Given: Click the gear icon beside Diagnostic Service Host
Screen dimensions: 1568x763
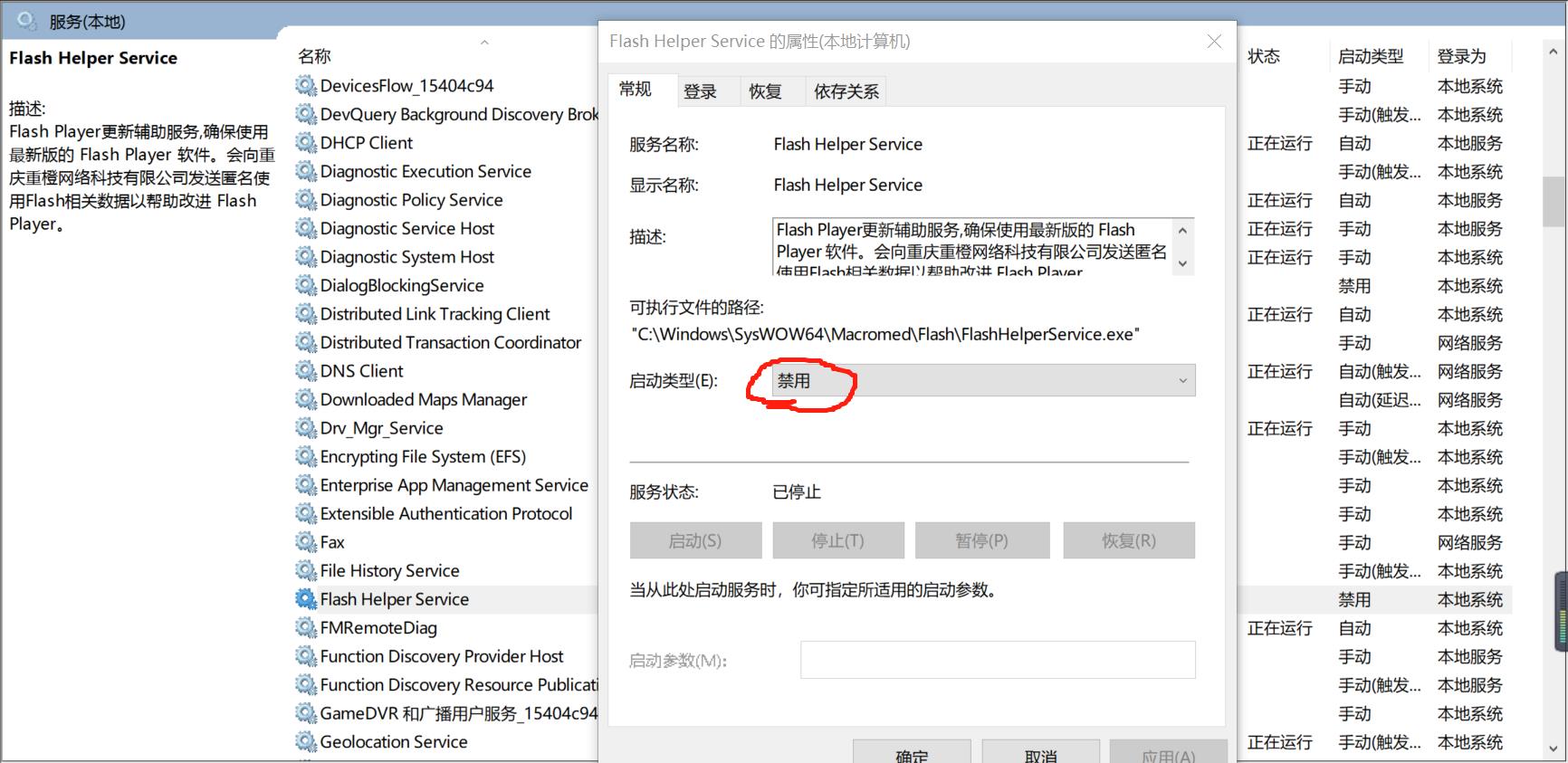Looking at the screenshot, I should [x=306, y=228].
